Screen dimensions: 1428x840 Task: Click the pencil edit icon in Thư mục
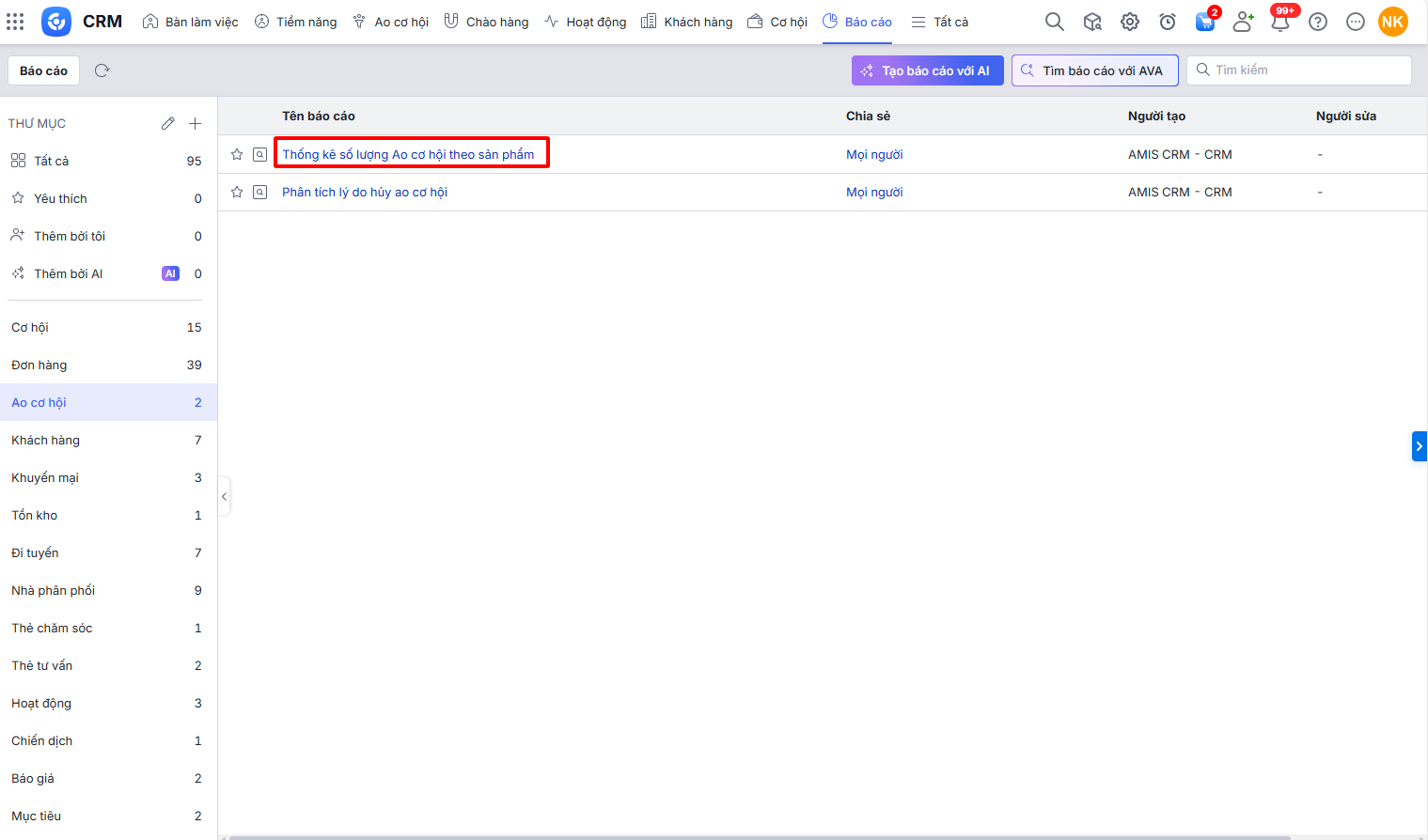(167, 123)
